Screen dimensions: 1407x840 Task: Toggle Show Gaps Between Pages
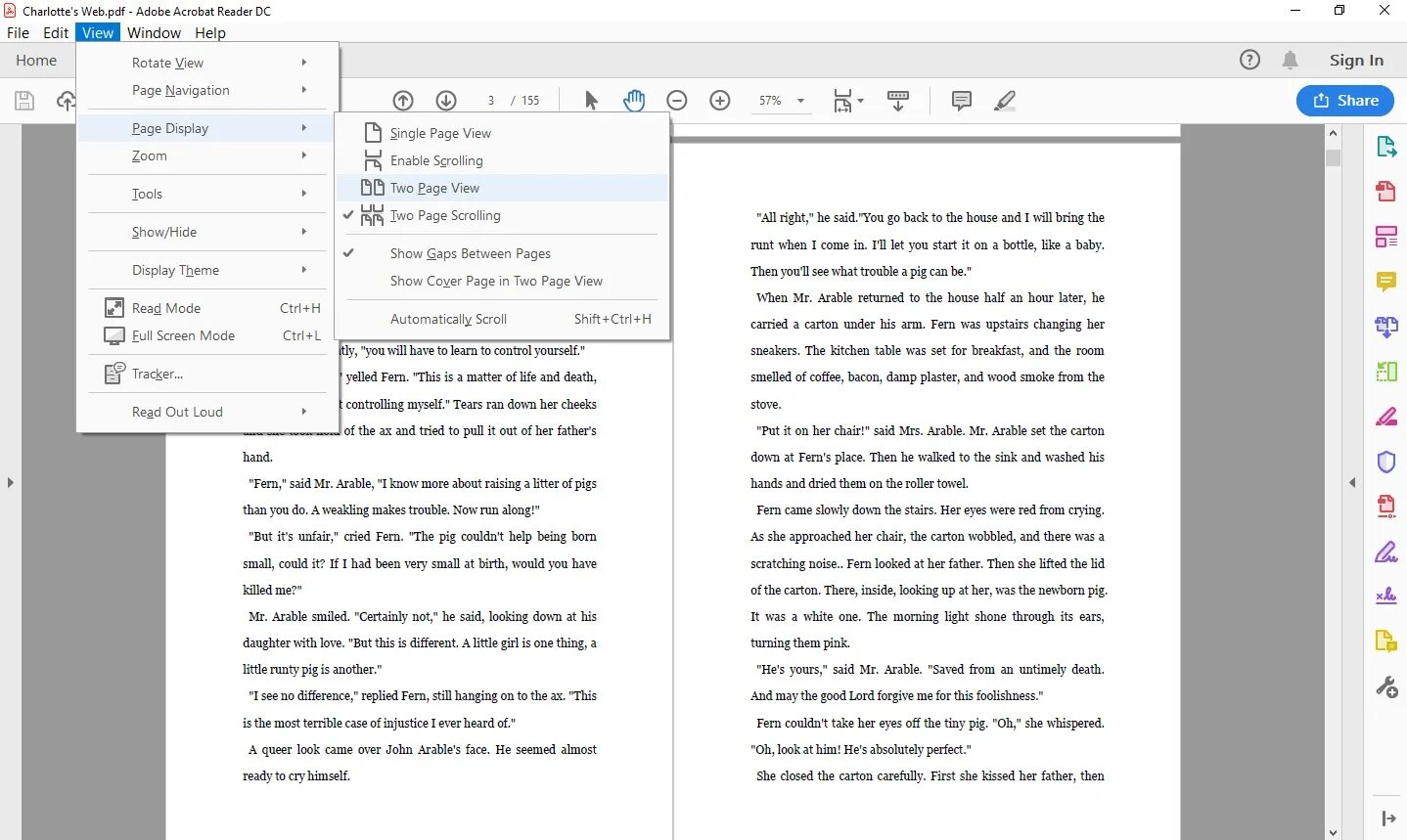[502, 253]
